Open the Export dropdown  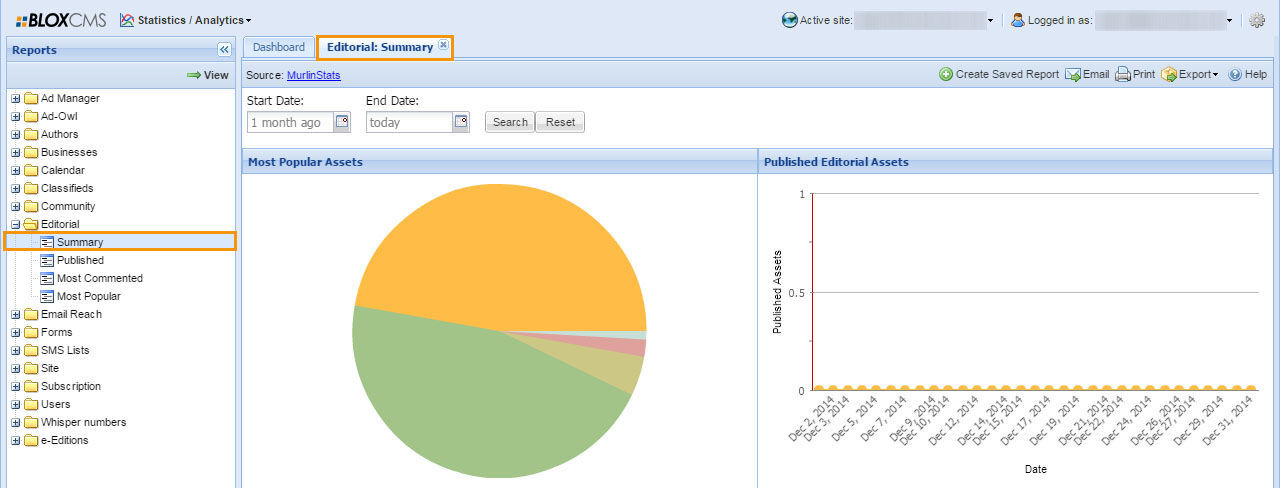(1189, 75)
